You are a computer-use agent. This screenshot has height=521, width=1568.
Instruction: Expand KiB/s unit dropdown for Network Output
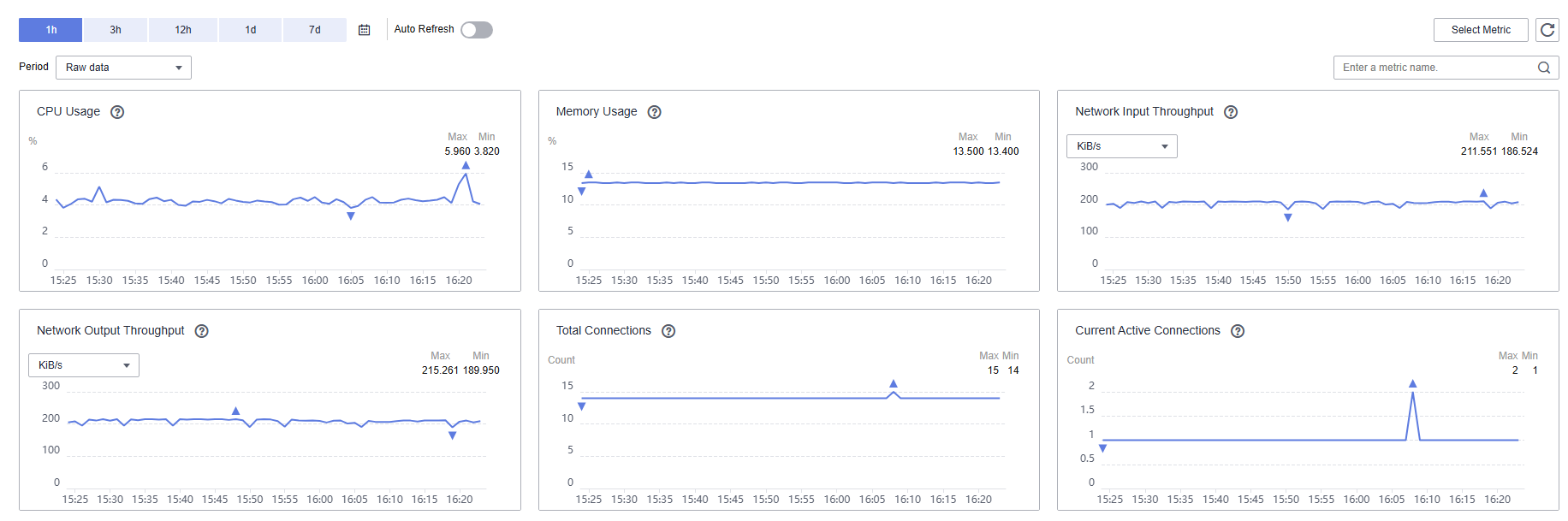(84, 365)
